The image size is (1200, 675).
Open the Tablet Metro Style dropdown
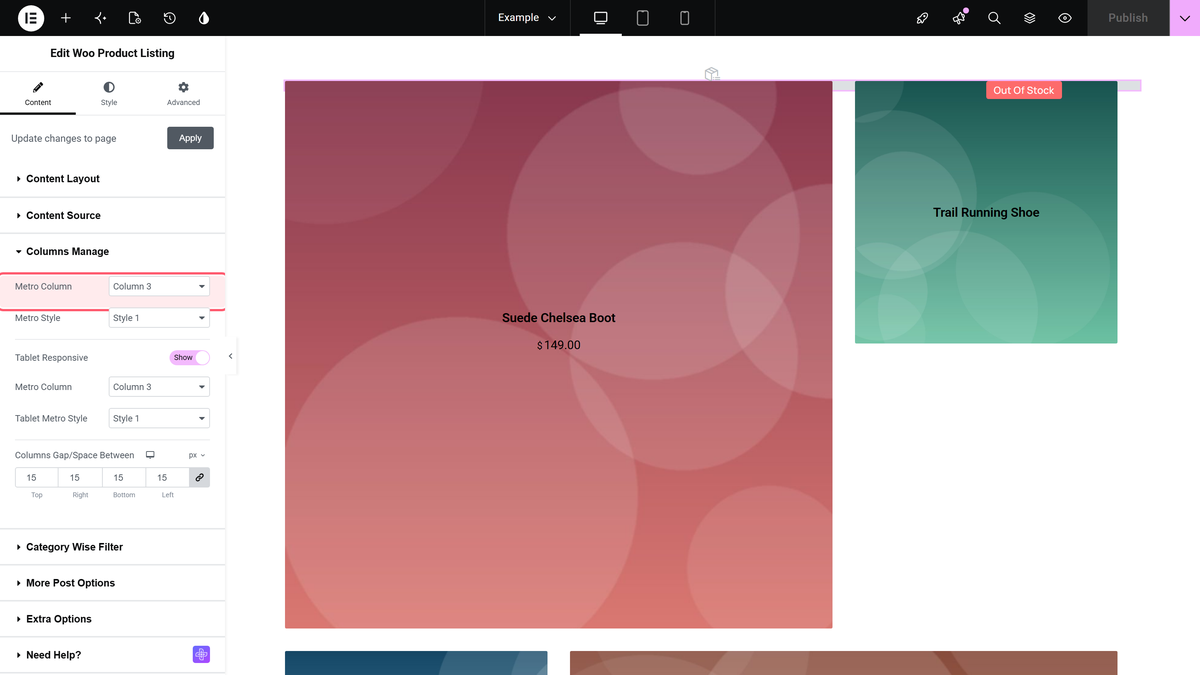point(159,419)
